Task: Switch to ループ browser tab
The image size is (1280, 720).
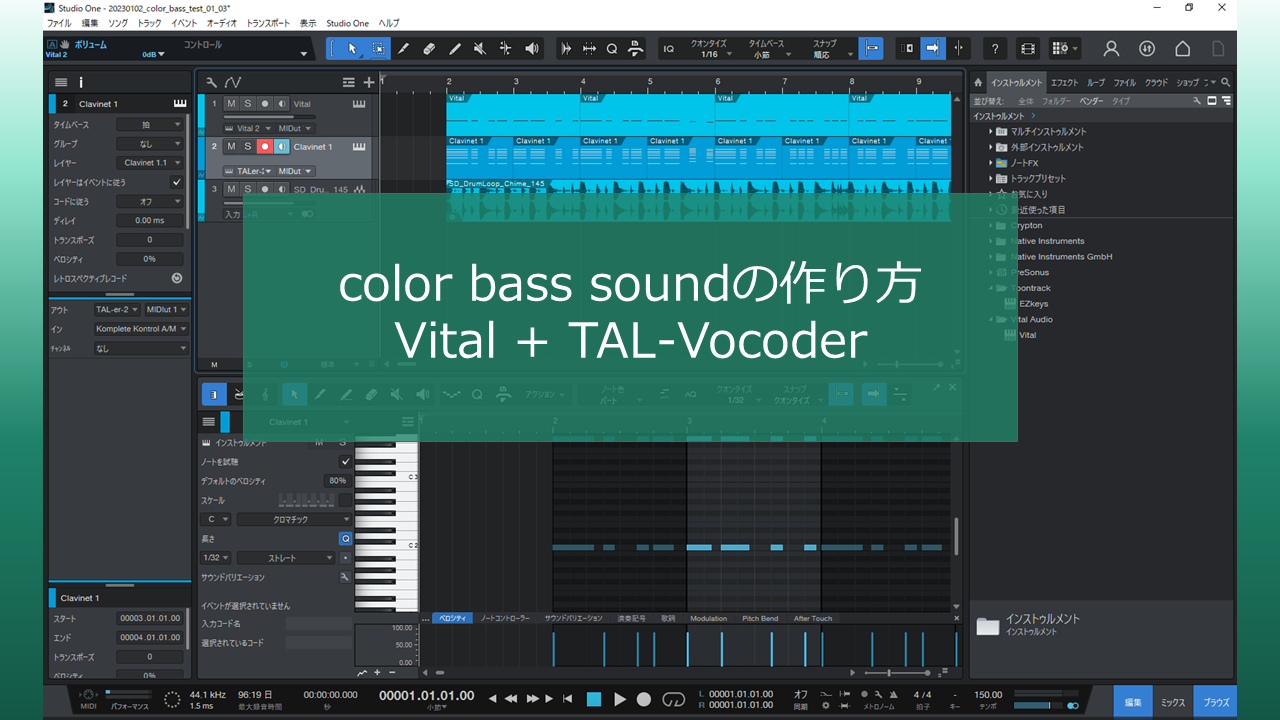Action: pos(1096,82)
